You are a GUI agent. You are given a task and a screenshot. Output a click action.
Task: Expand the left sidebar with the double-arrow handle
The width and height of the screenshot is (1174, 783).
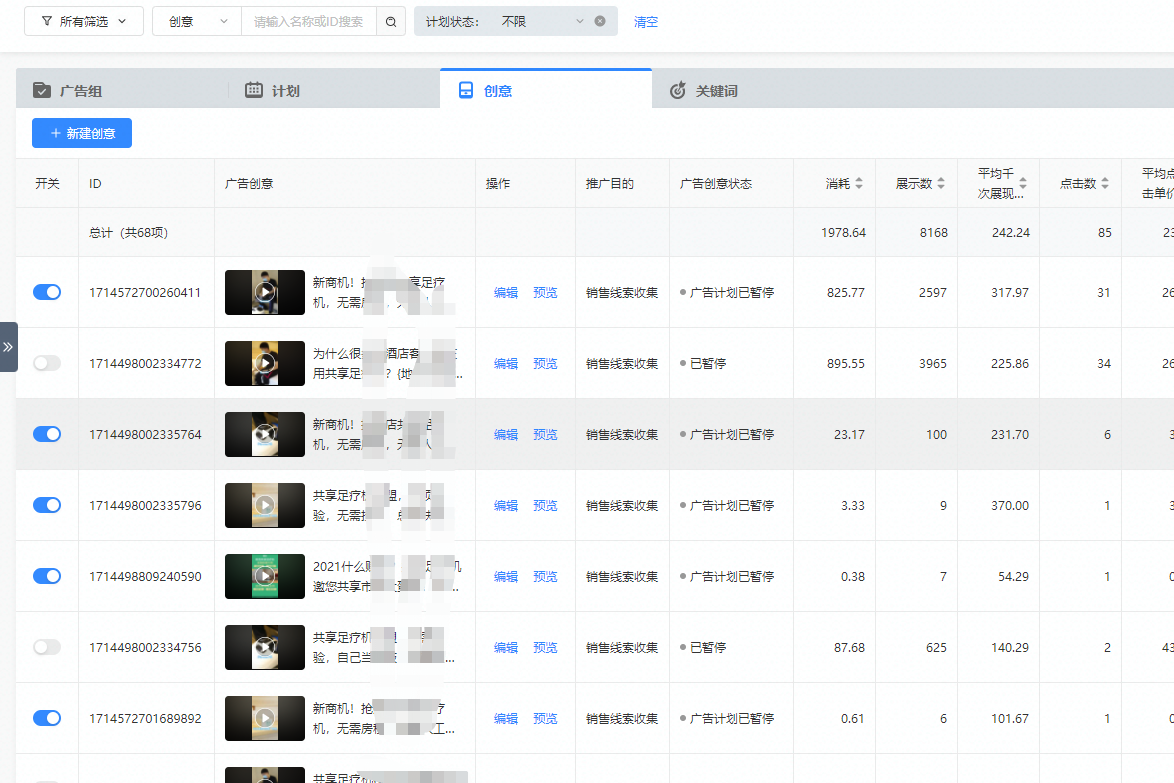click(x=8, y=347)
